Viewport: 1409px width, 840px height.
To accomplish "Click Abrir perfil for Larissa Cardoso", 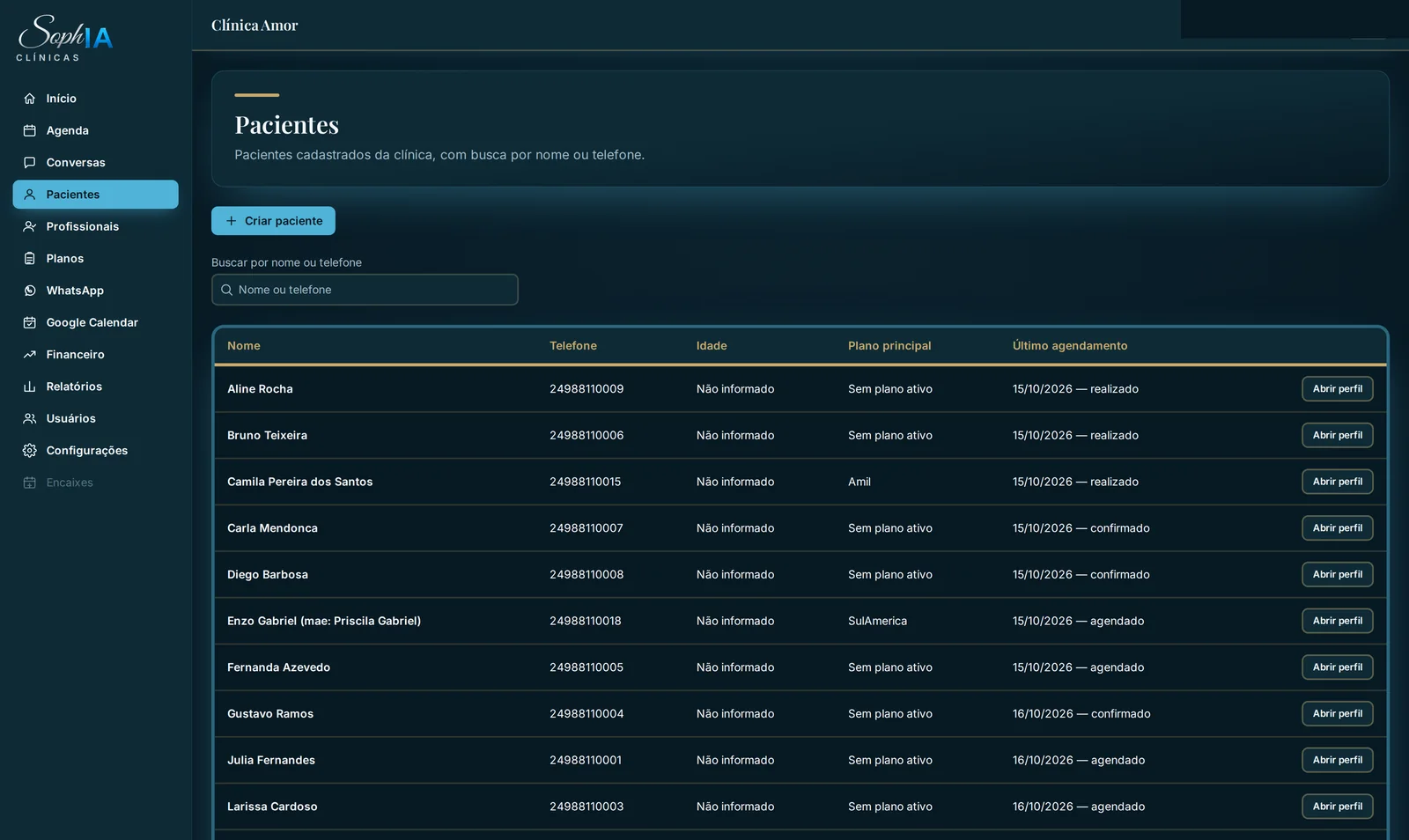I will [1337, 807].
